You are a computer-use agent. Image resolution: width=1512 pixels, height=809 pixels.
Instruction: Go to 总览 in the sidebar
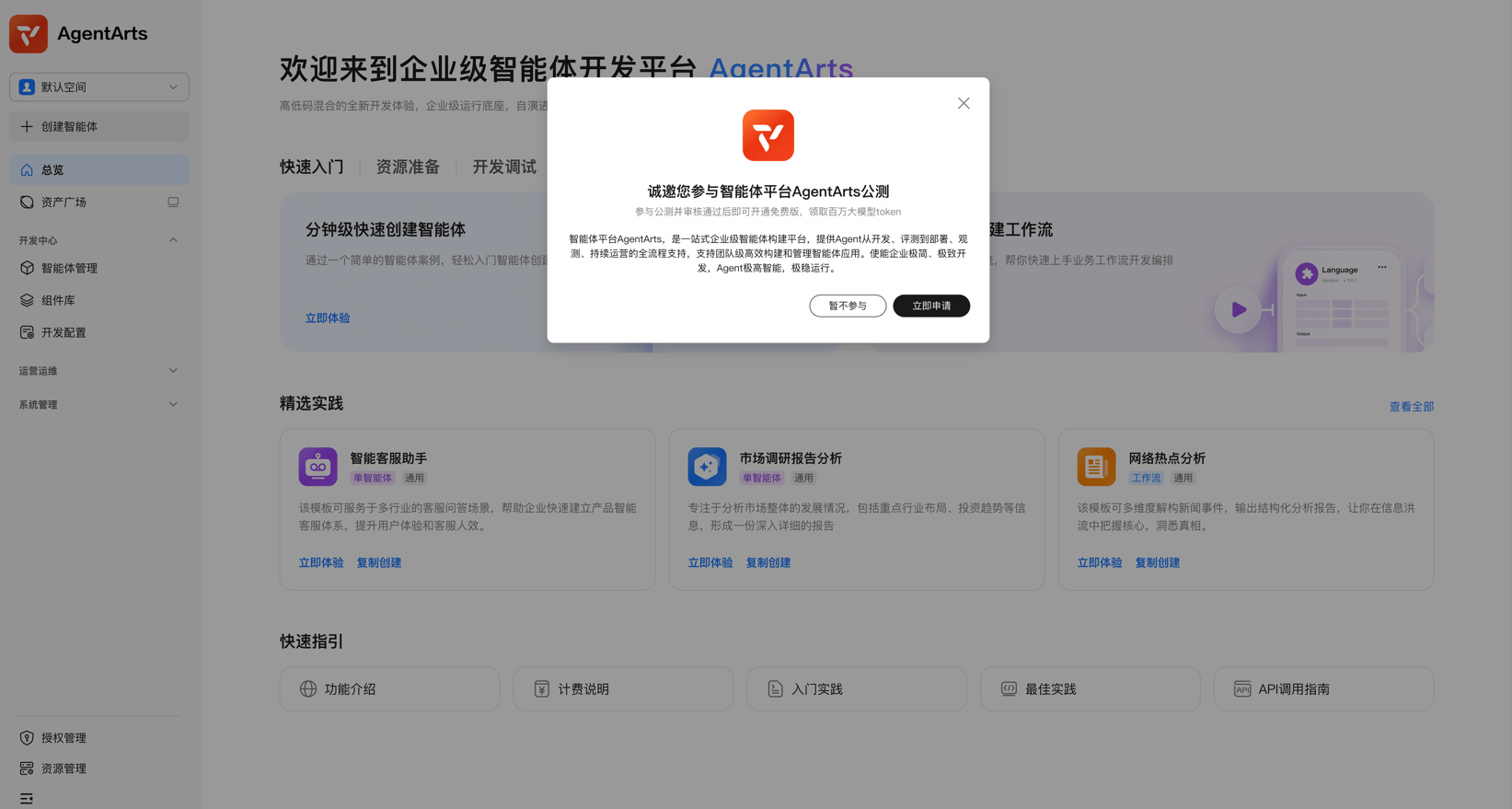(99, 170)
